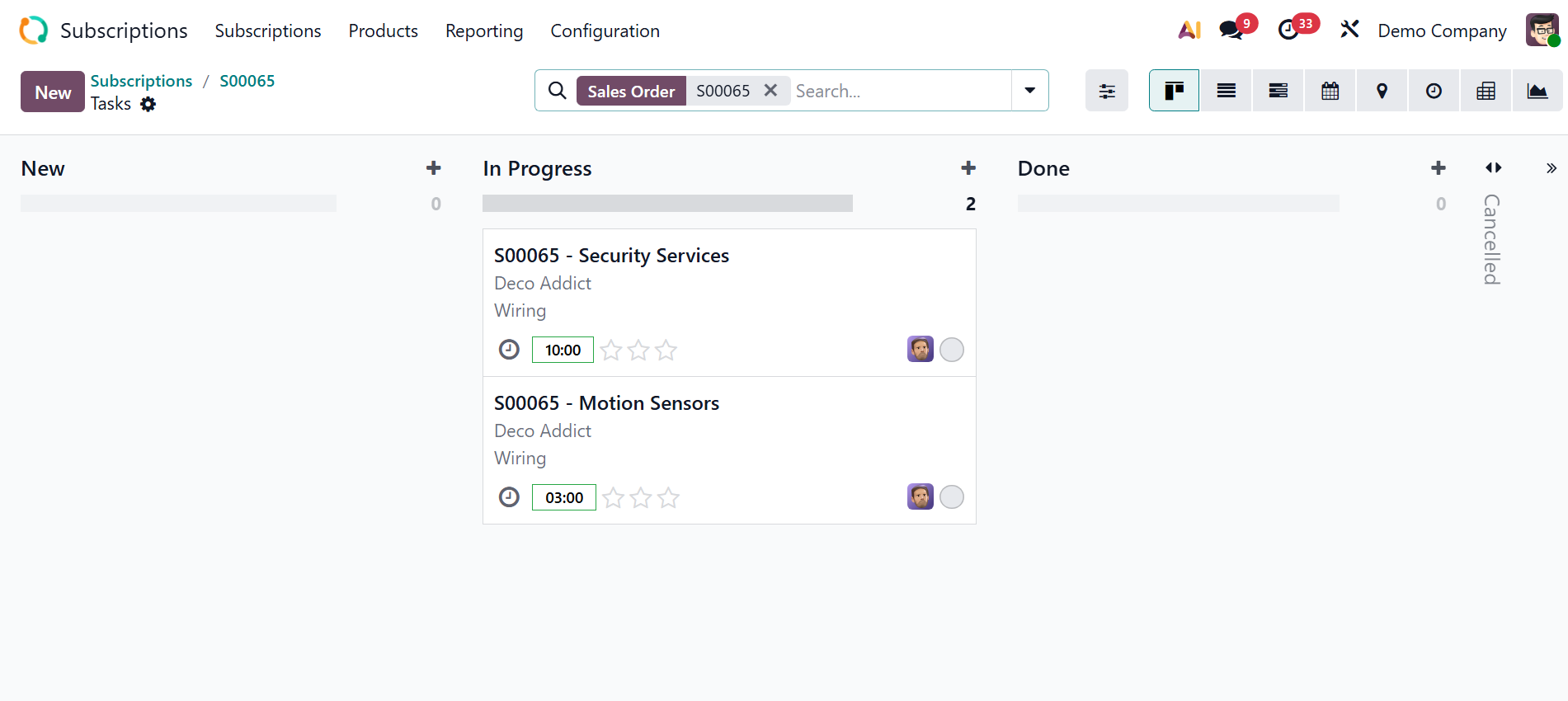Open the Gantt view
Screen dimensions: 1568x701
[x=1278, y=91]
